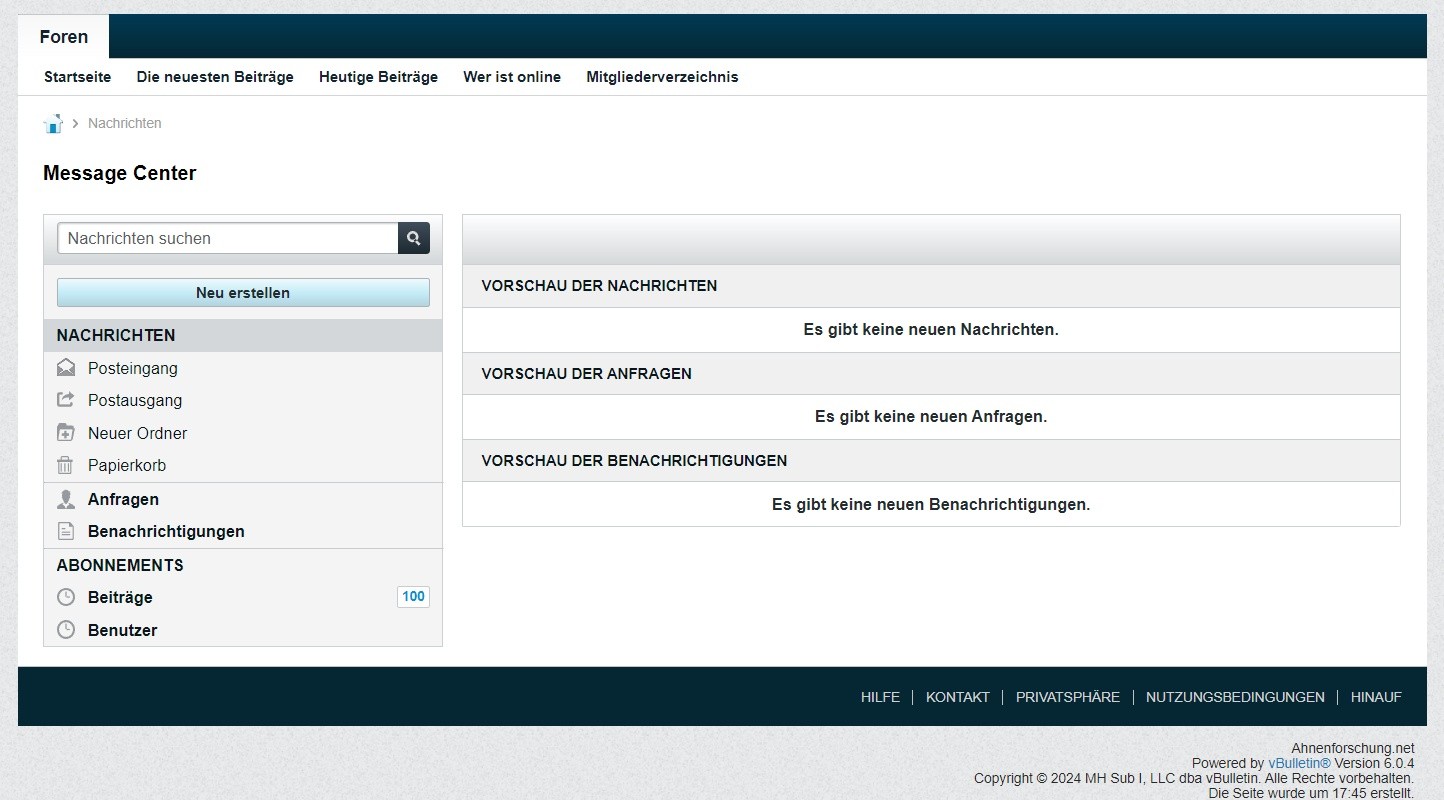Click the Benachrichtigungen document icon

[66, 531]
